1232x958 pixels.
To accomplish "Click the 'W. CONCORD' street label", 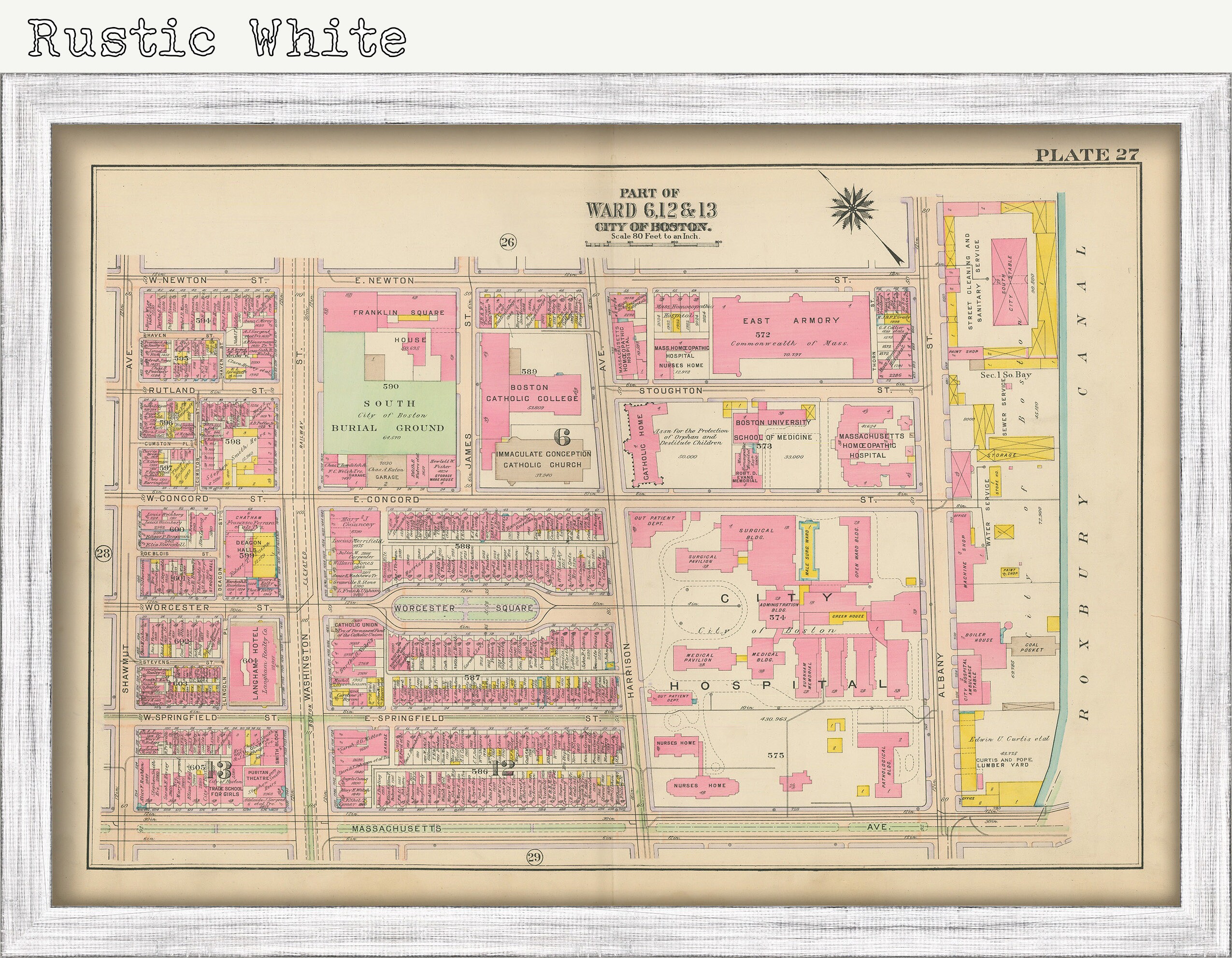I will point(178,499).
